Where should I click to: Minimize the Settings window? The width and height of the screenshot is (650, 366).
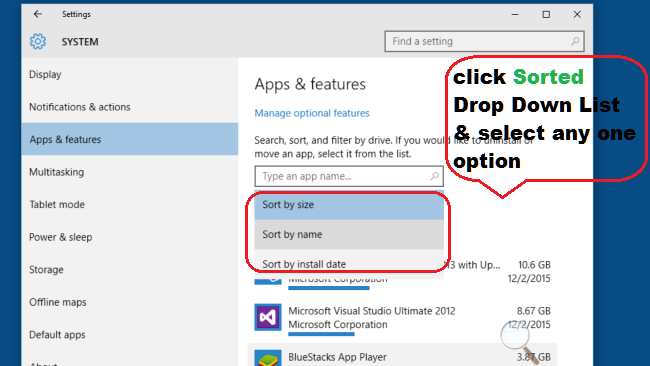tap(515, 14)
